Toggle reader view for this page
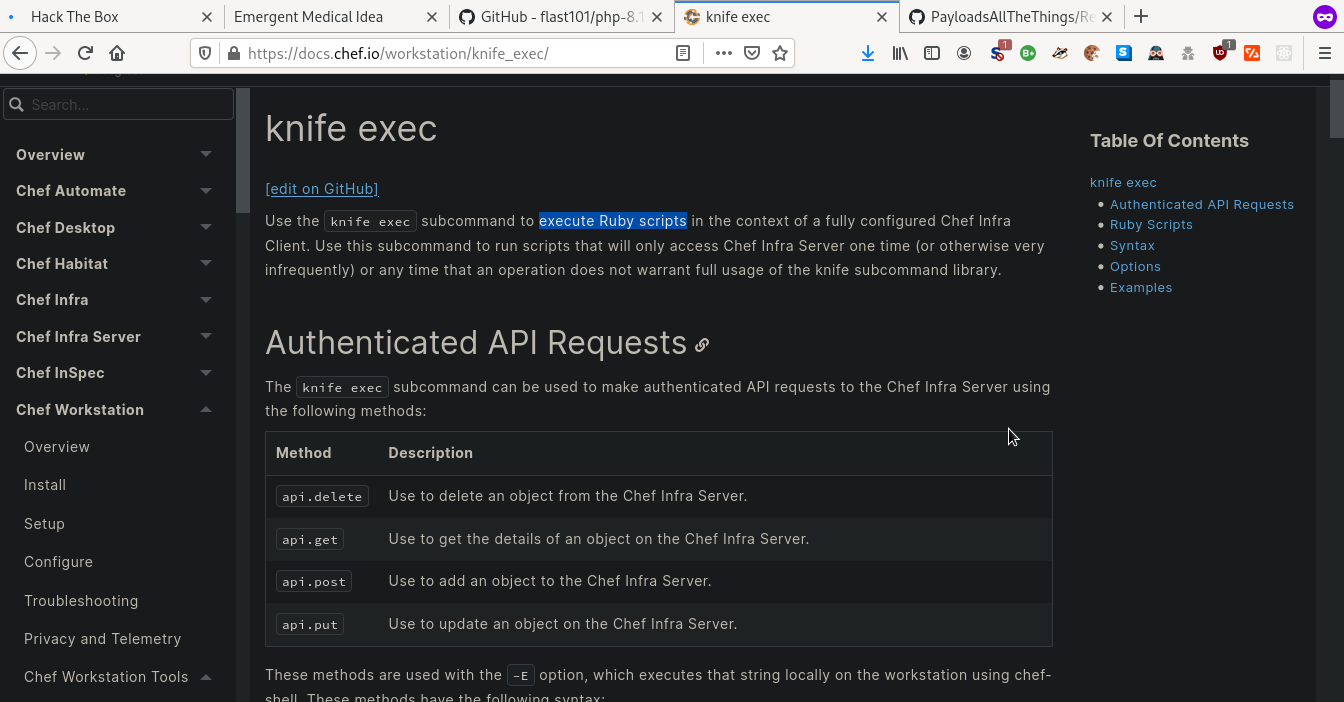This screenshot has height=702, width=1344. (x=683, y=53)
